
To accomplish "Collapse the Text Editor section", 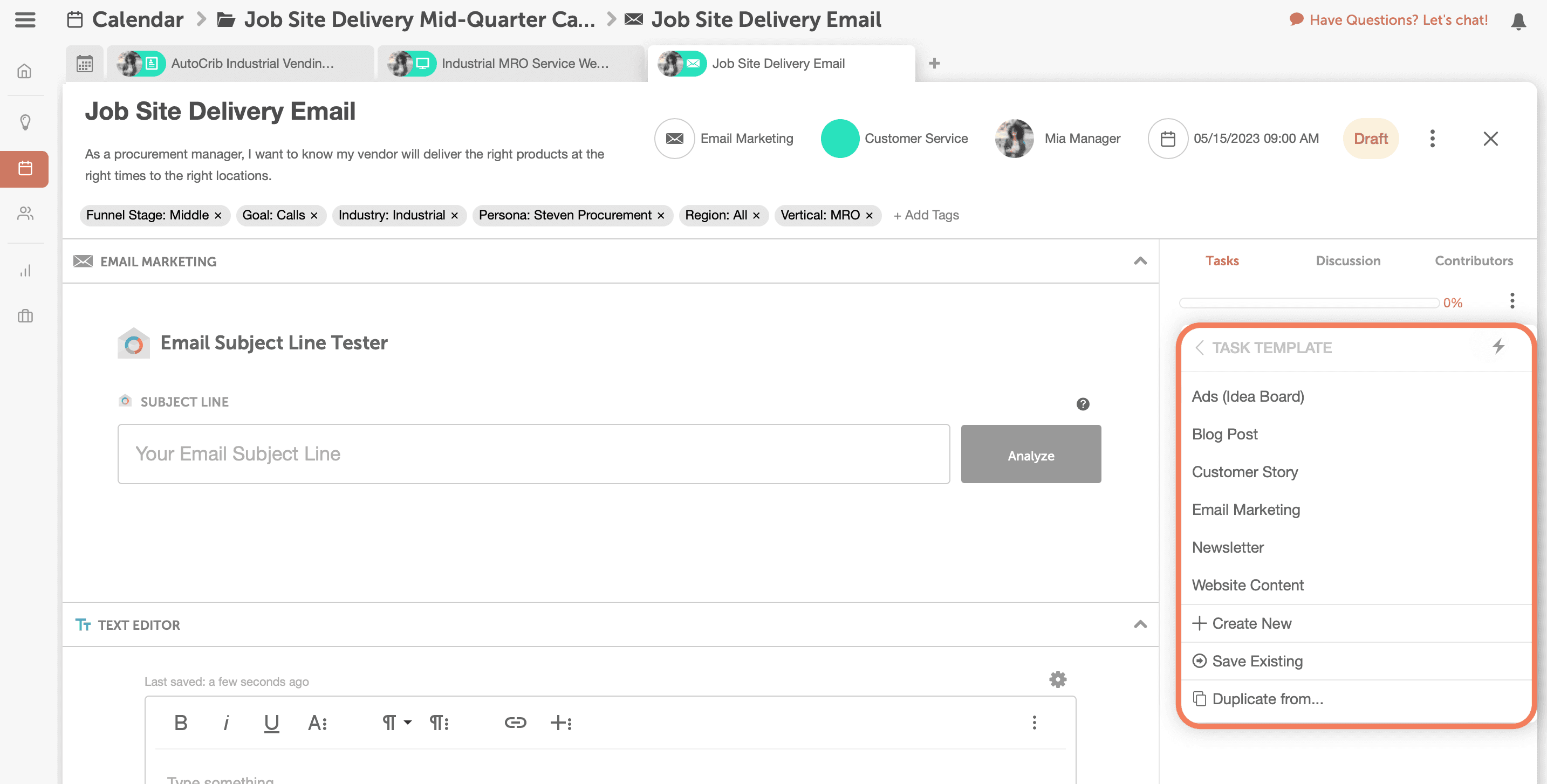I will click(x=1140, y=624).
